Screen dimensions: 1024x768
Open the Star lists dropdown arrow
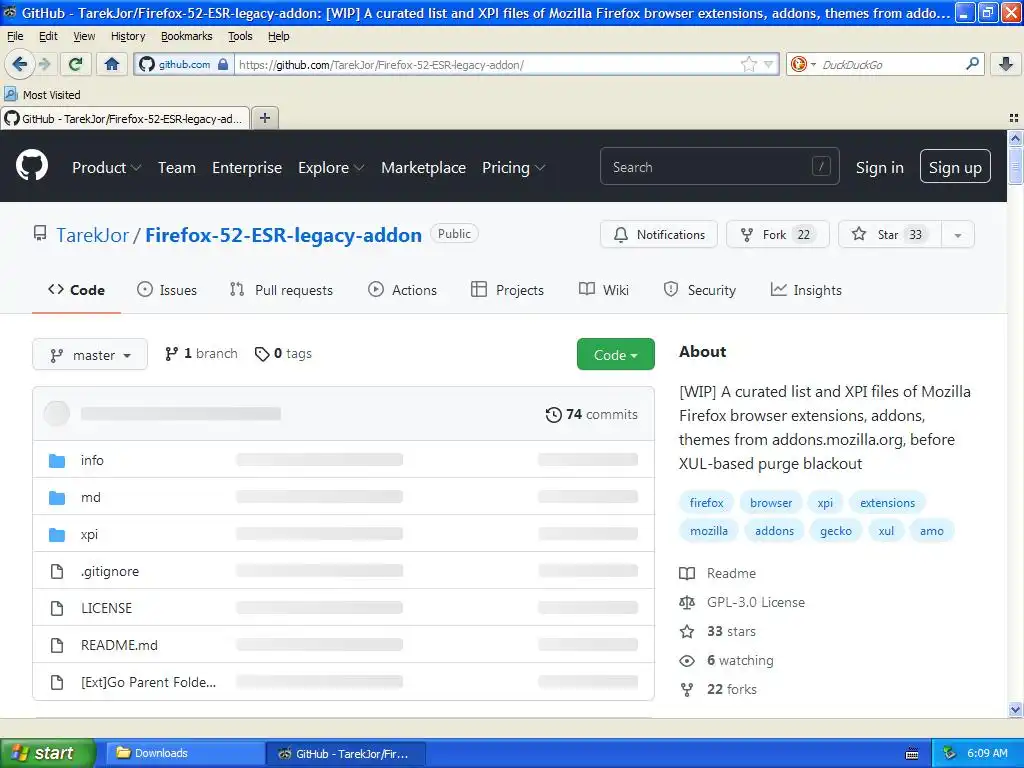(958, 234)
